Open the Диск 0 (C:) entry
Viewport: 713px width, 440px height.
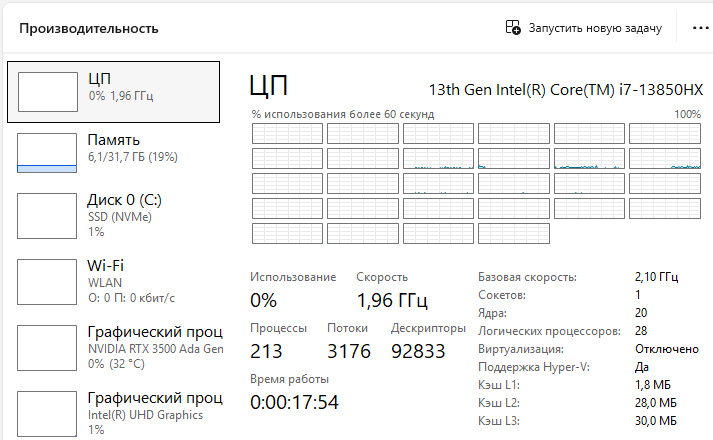(x=113, y=216)
